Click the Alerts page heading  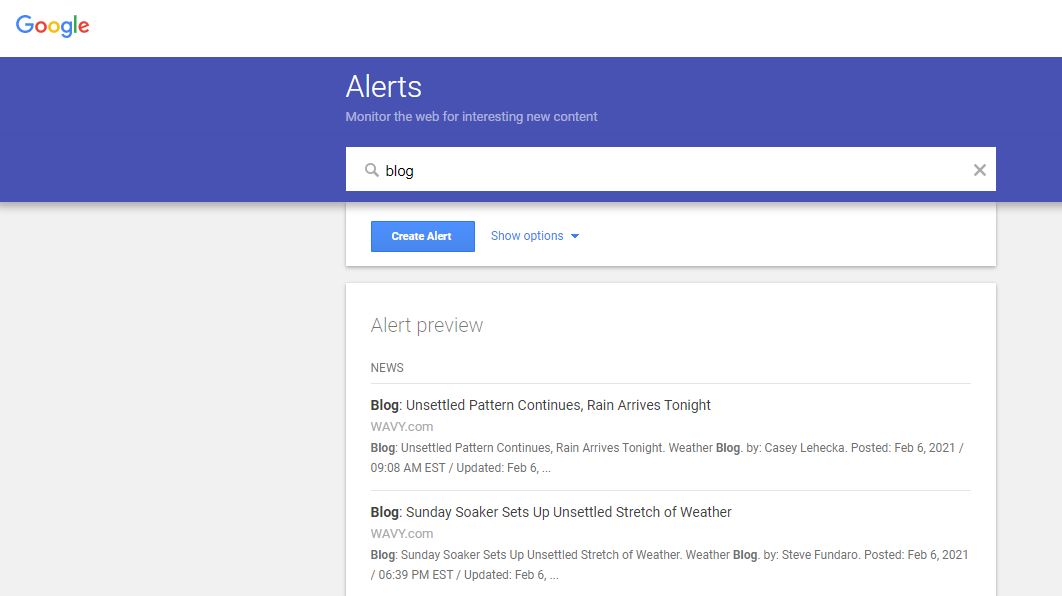pos(383,87)
